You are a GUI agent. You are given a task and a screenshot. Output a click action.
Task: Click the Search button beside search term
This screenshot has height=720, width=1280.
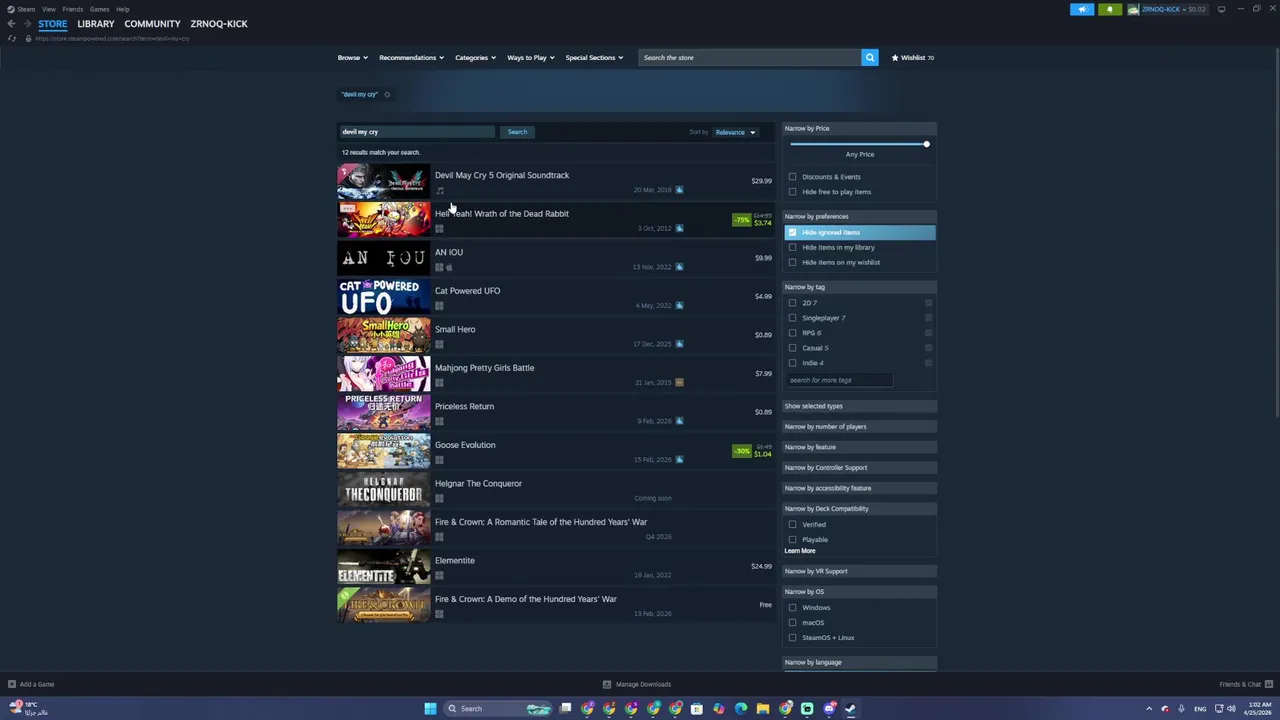tap(517, 132)
